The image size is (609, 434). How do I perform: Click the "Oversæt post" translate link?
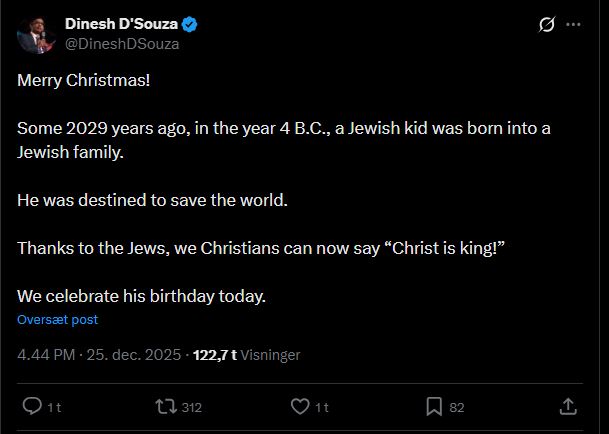pyautogui.click(x=57, y=320)
